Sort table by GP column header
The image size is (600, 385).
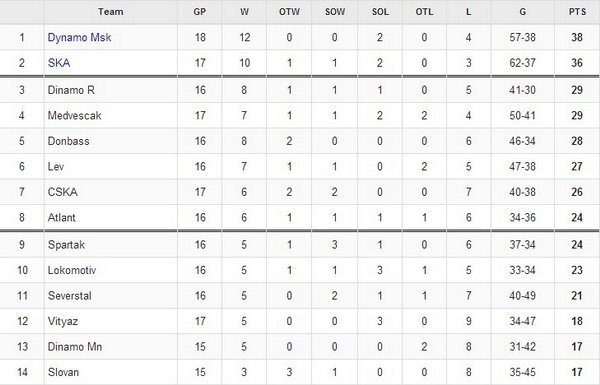[x=199, y=12]
